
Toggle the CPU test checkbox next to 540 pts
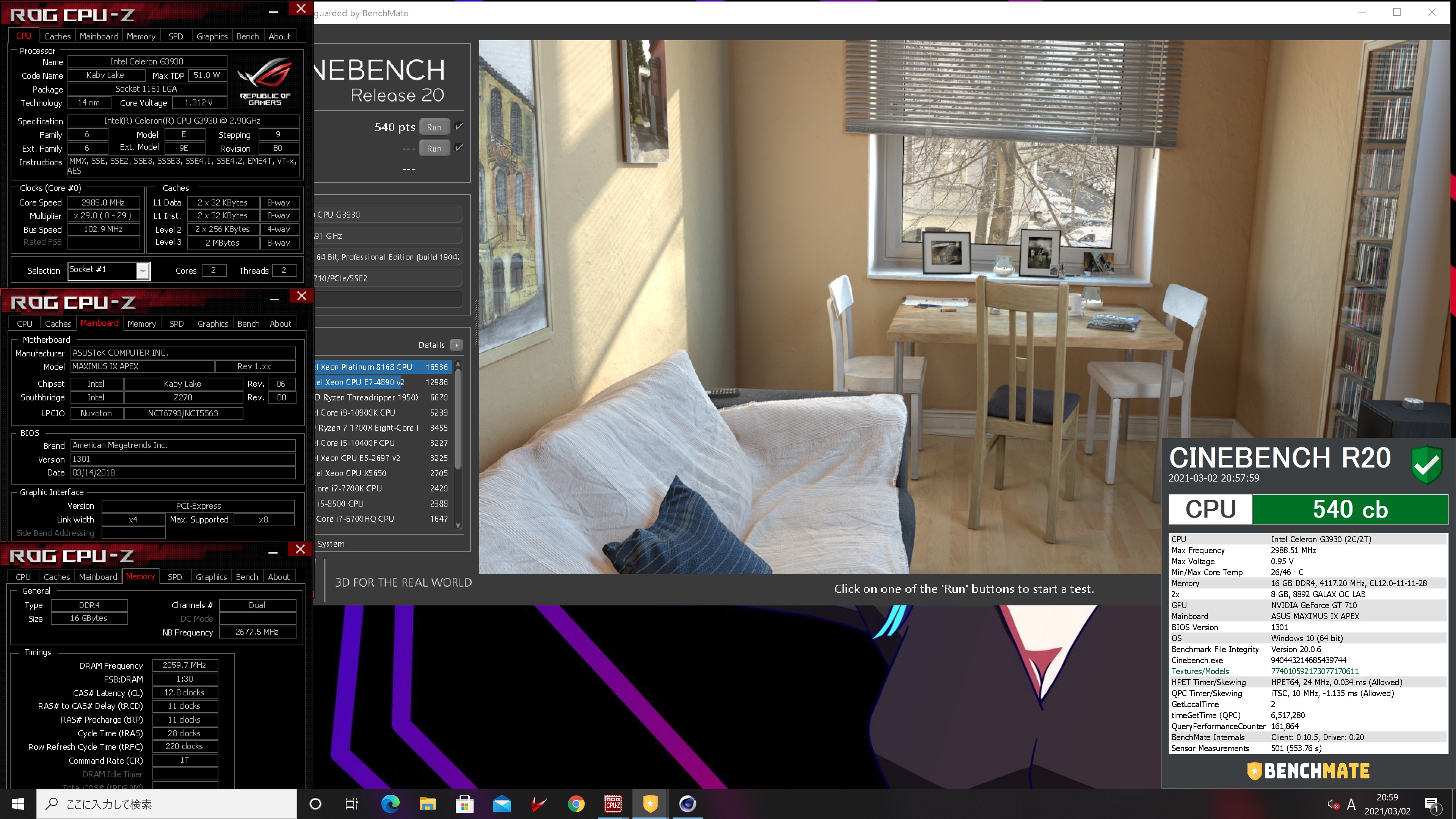[x=459, y=127]
